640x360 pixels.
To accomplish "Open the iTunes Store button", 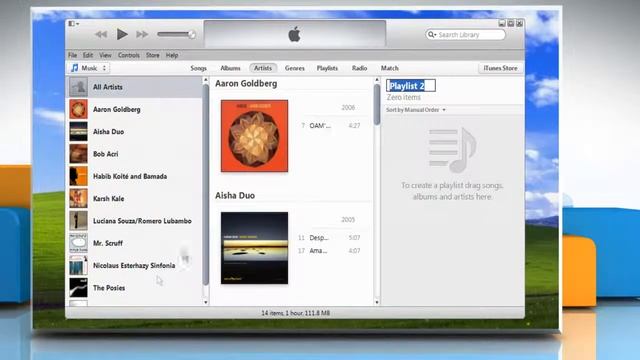I will [x=500, y=68].
